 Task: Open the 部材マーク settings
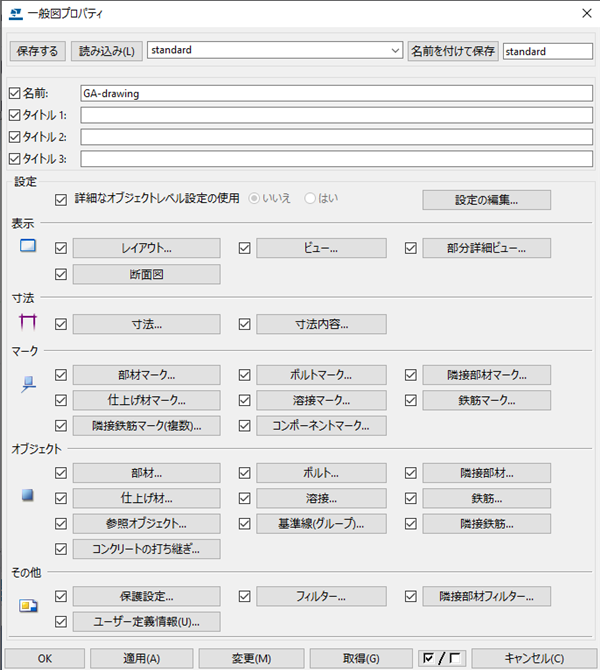click(x=146, y=375)
